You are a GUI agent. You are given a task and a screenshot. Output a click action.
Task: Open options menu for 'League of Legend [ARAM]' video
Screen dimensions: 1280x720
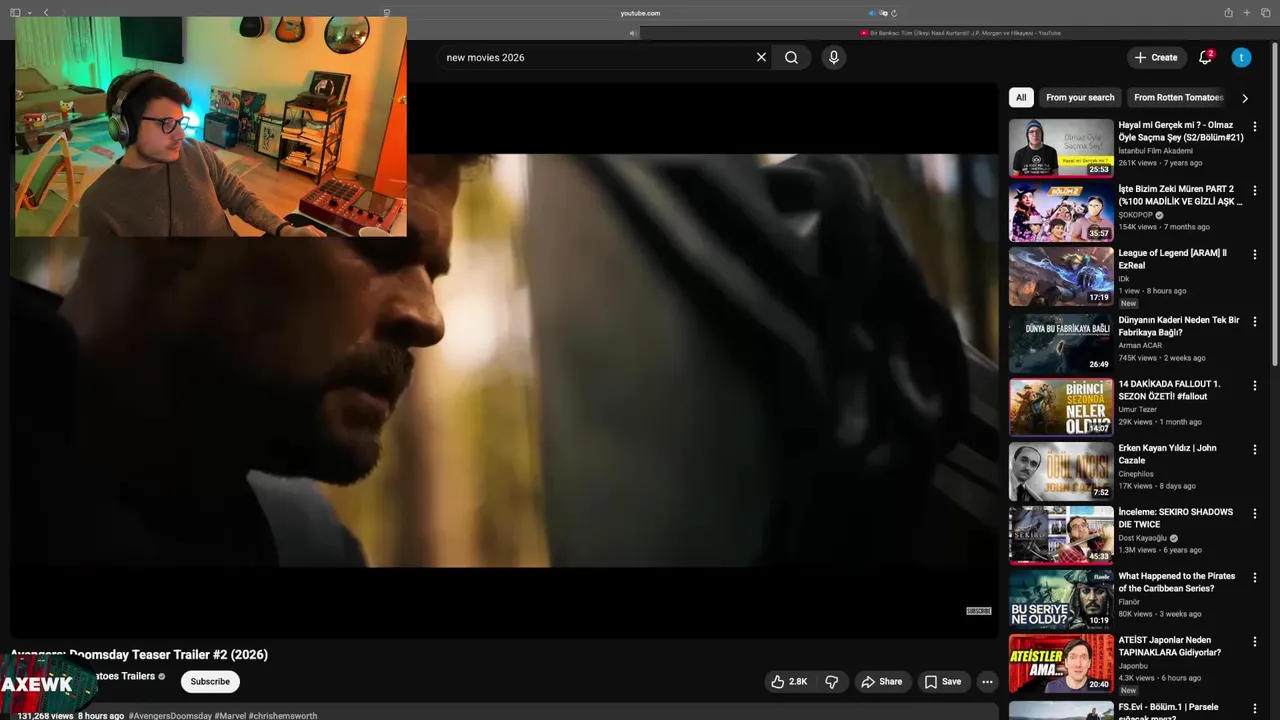coord(1255,255)
